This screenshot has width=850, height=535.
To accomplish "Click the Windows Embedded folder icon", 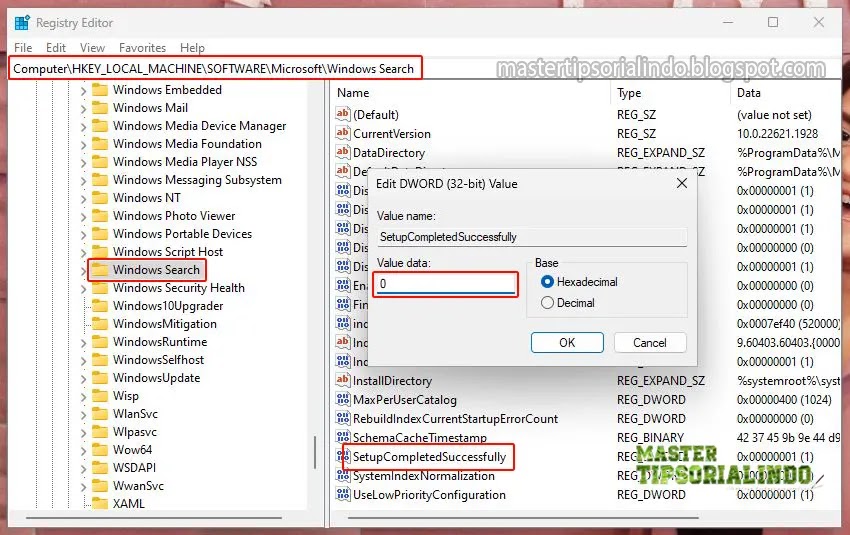I will point(100,89).
